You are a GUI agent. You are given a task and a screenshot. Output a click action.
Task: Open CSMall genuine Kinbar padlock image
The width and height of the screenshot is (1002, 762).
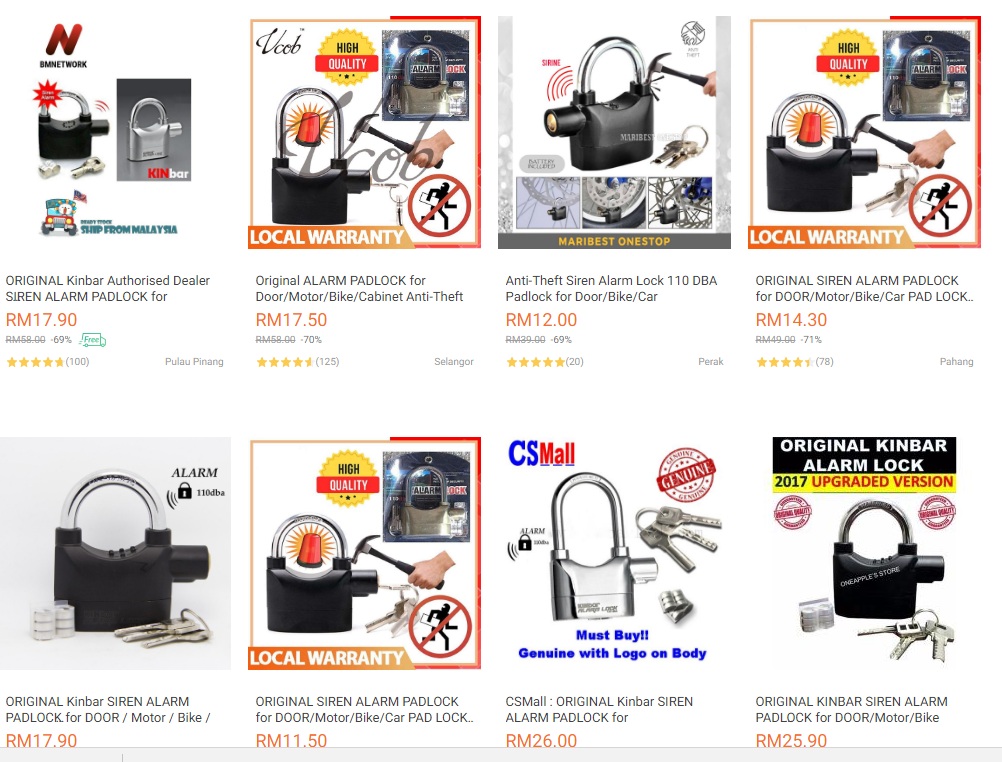coord(614,554)
